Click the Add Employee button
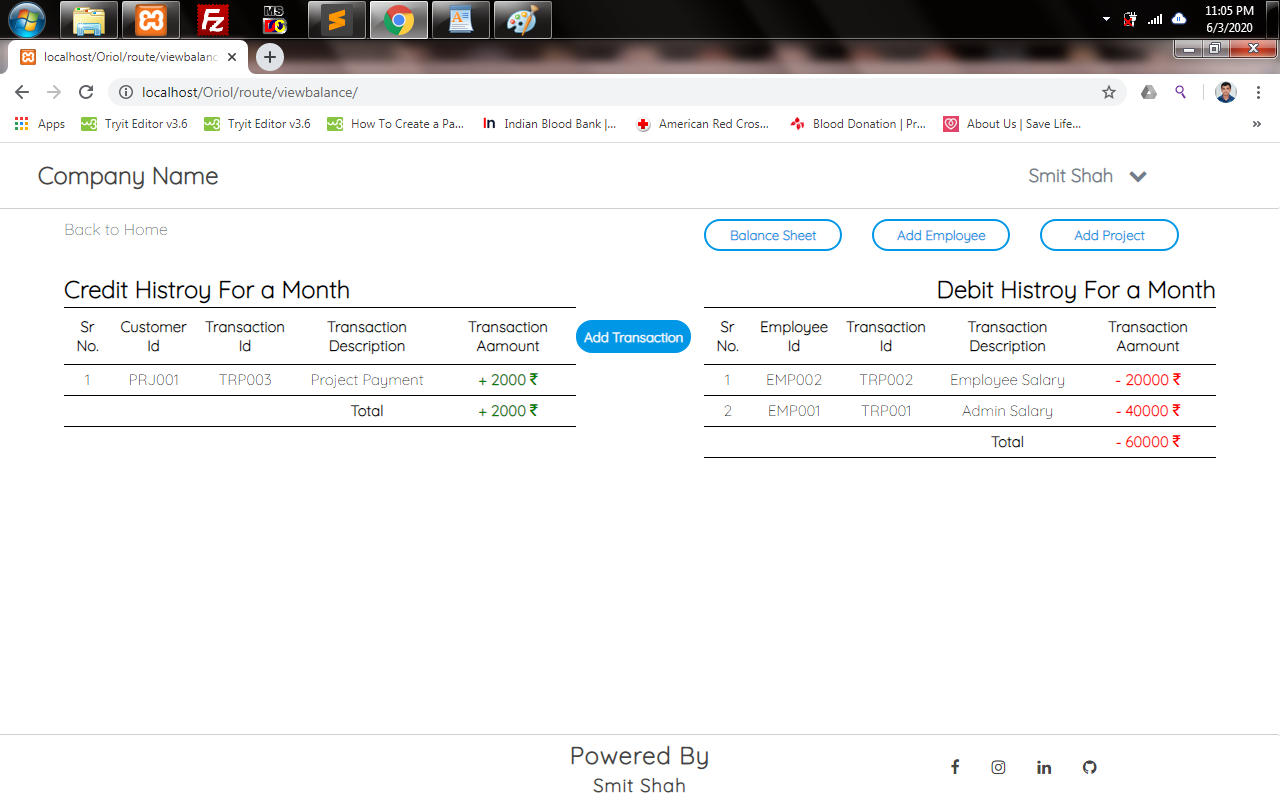 [941, 235]
